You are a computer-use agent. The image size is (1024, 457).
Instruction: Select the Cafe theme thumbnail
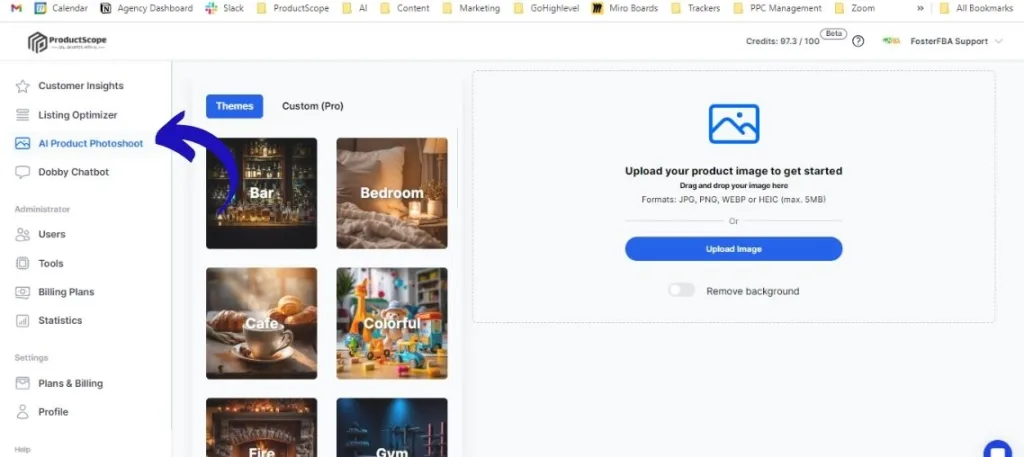tap(261, 323)
